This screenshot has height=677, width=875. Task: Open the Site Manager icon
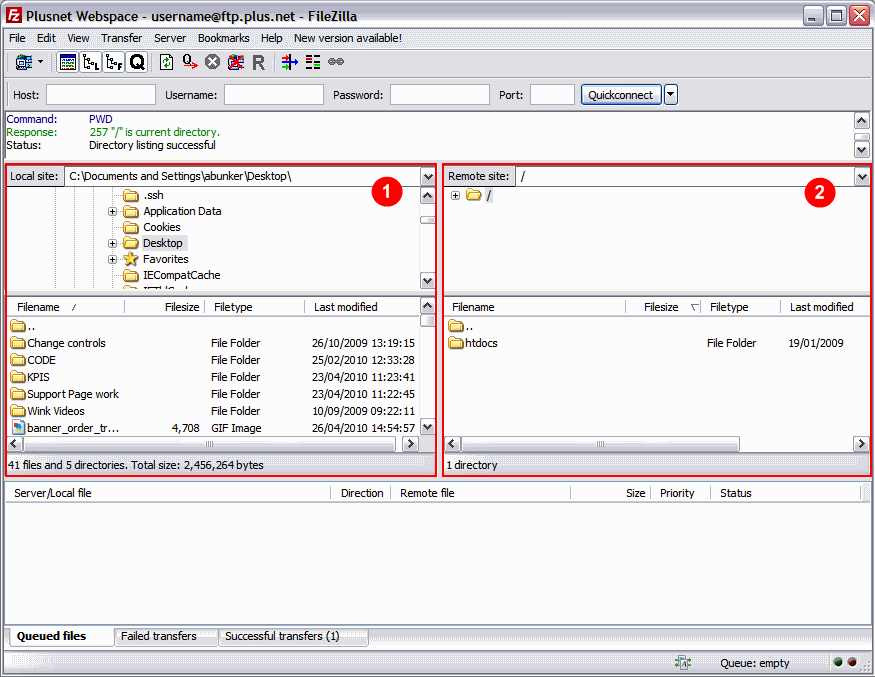[x=24, y=62]
